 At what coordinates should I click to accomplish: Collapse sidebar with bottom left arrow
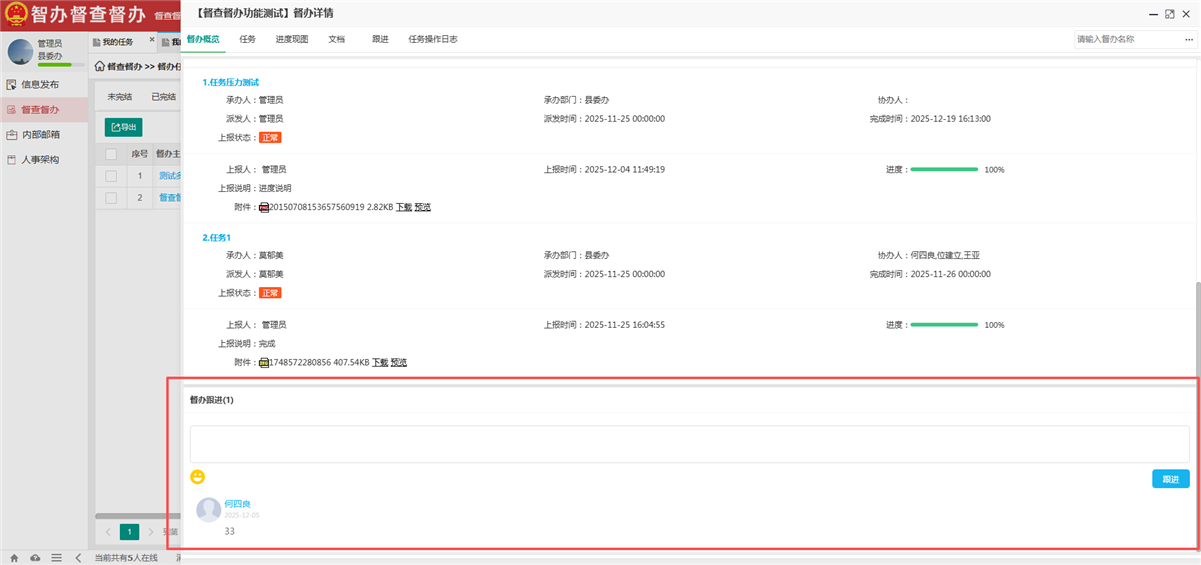(x=79, y=557)
